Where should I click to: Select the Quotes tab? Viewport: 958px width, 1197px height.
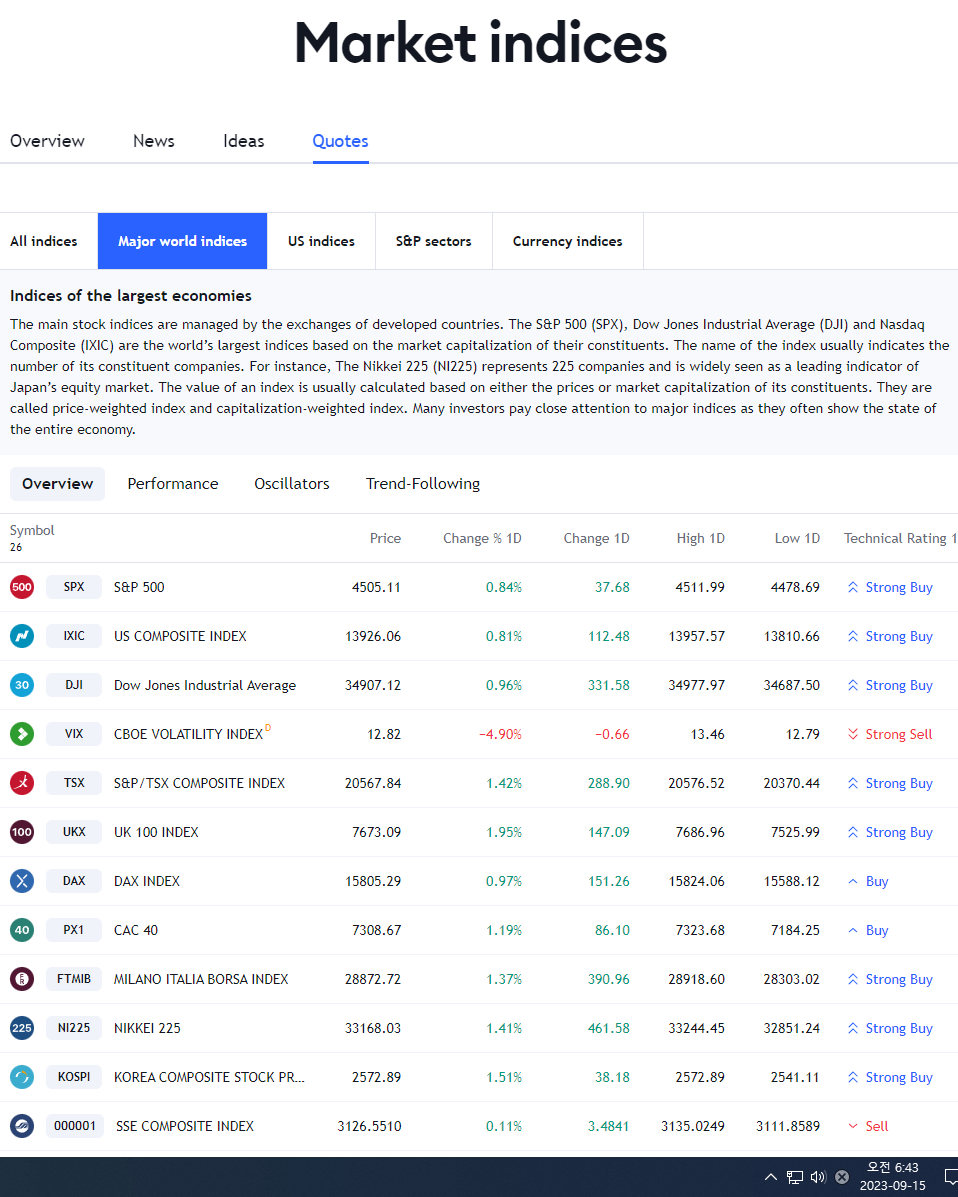tap(340, 140)
